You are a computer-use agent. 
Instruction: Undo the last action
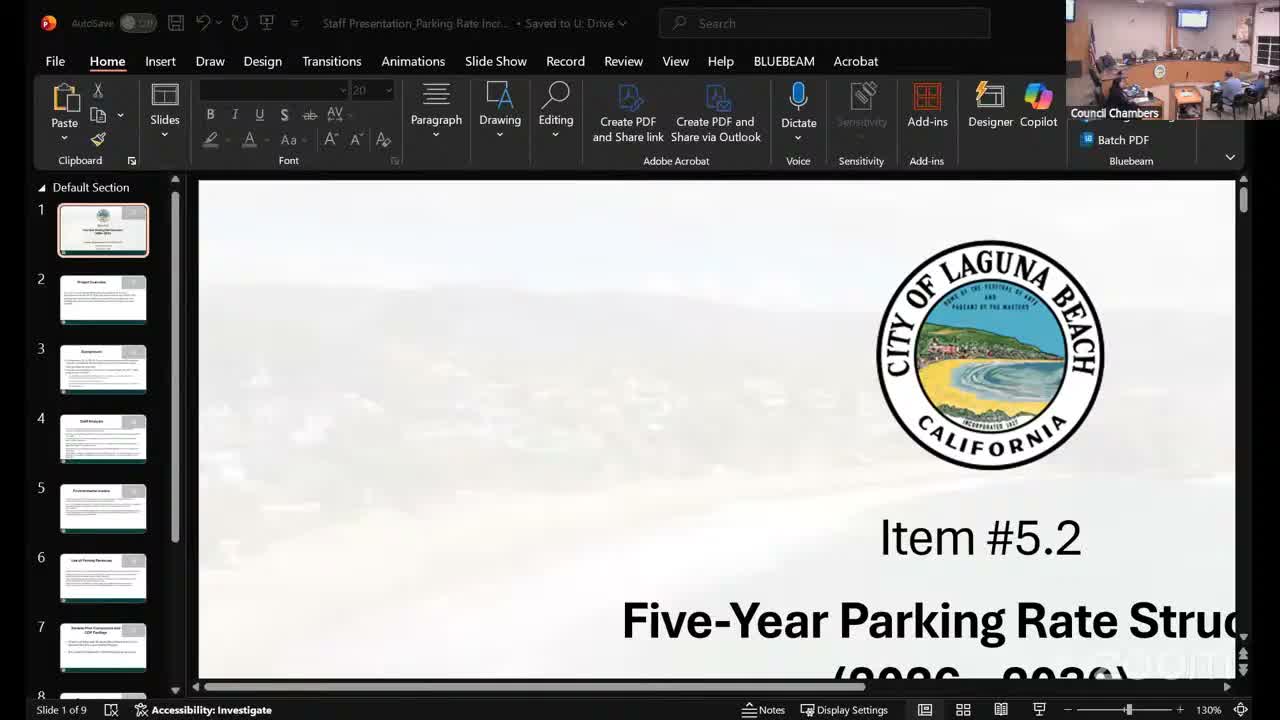pyautogui.click(x=203, y=23)
